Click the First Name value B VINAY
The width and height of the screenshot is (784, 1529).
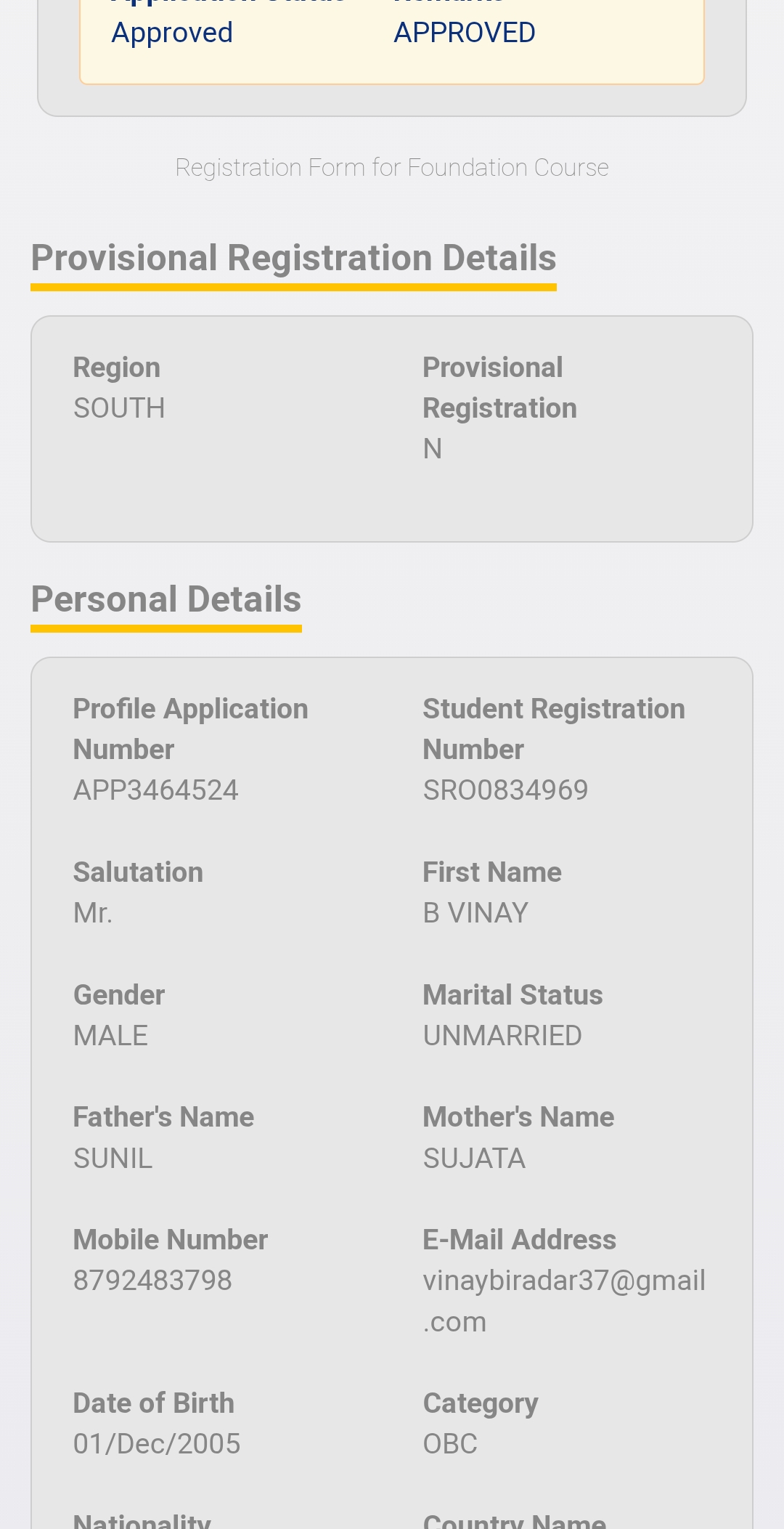(475, 912)
